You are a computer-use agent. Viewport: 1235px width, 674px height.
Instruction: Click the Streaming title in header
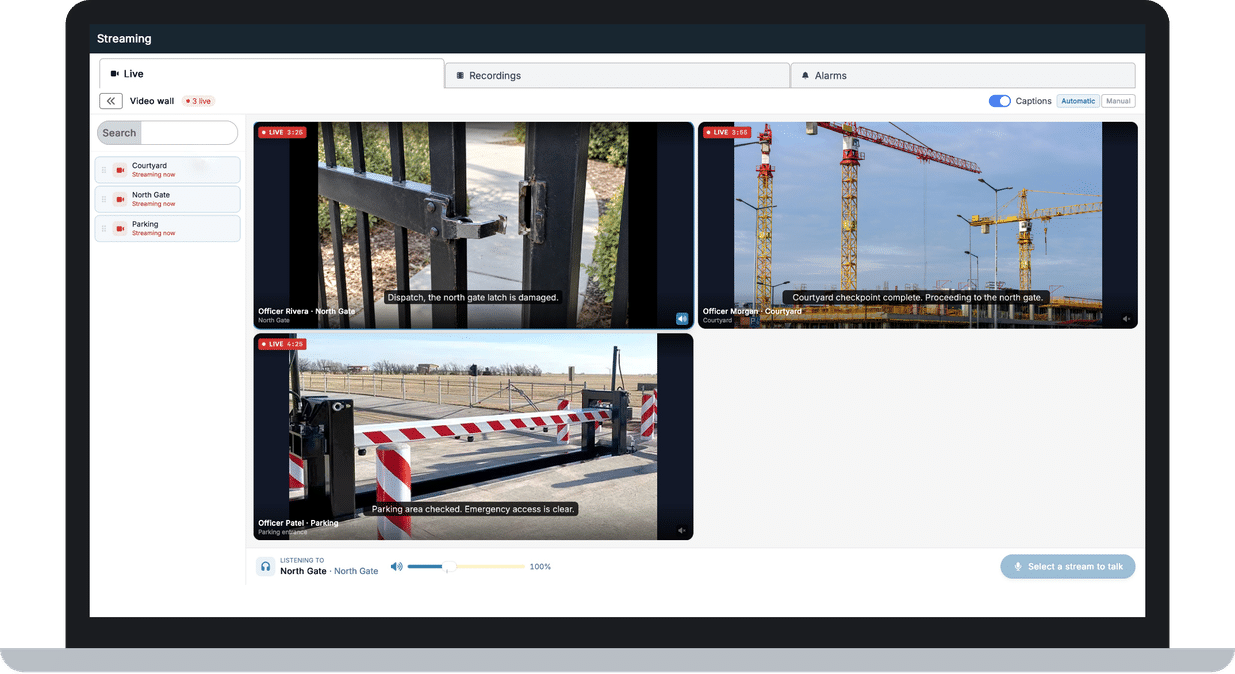(124, 39)
